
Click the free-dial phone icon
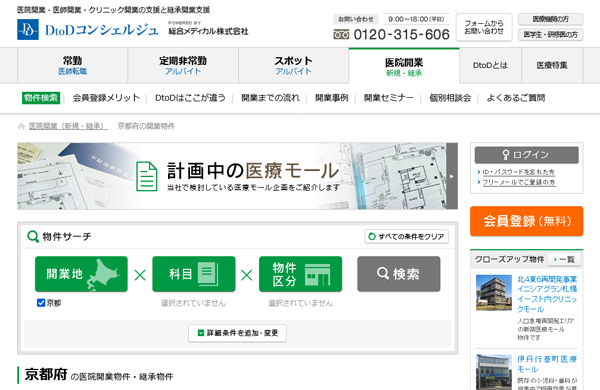pos(341,35)
